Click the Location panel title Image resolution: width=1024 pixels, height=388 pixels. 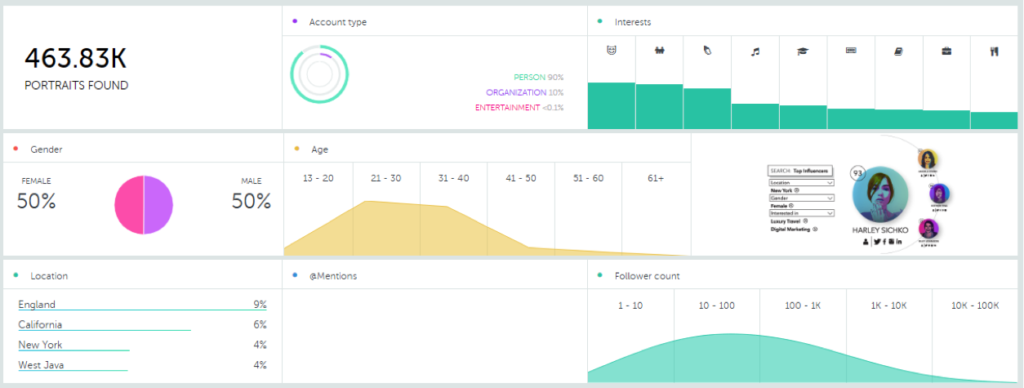(x=49, y=276)
